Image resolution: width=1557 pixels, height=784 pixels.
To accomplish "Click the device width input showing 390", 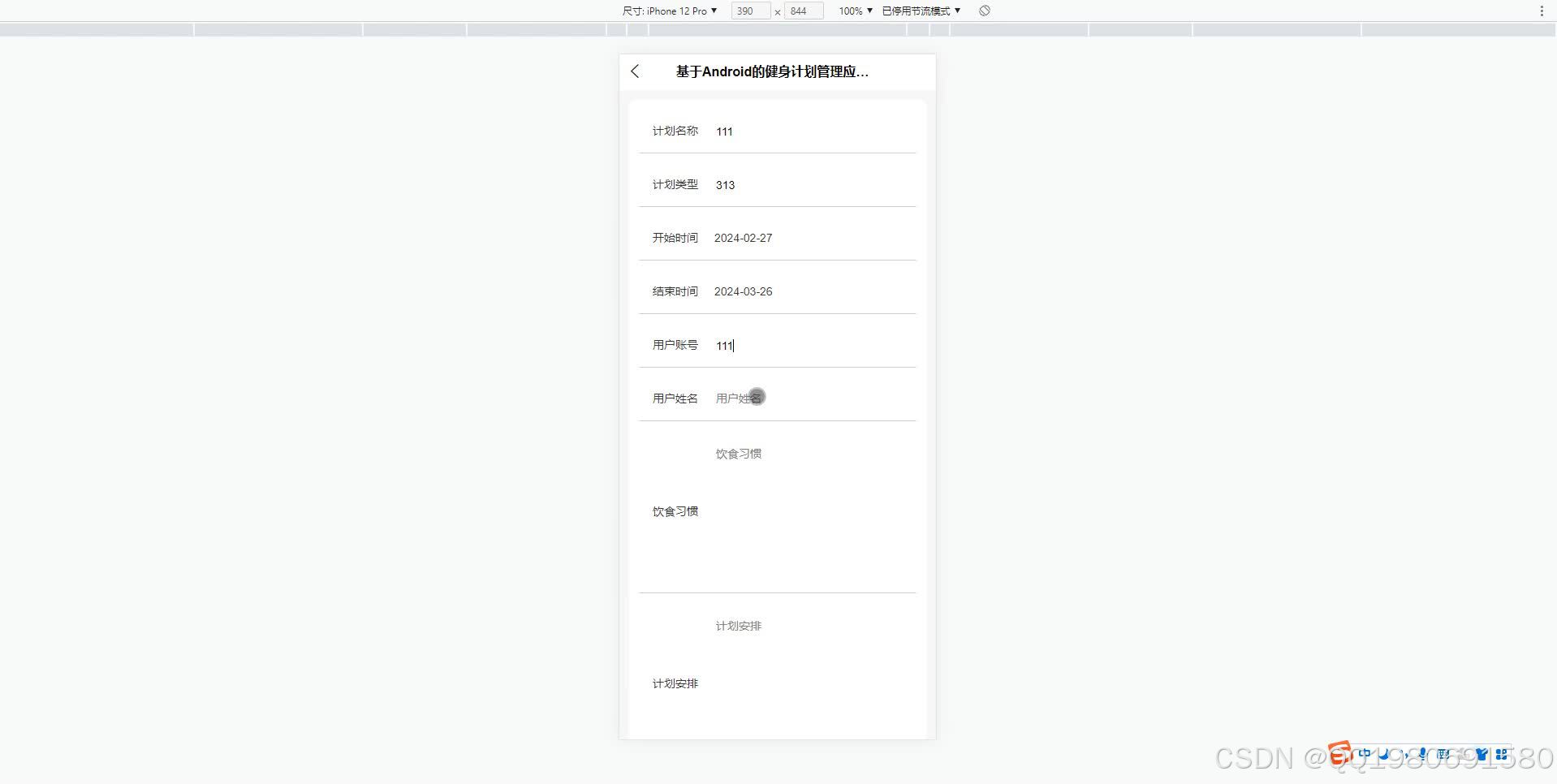I will click(x=749, y=11).
